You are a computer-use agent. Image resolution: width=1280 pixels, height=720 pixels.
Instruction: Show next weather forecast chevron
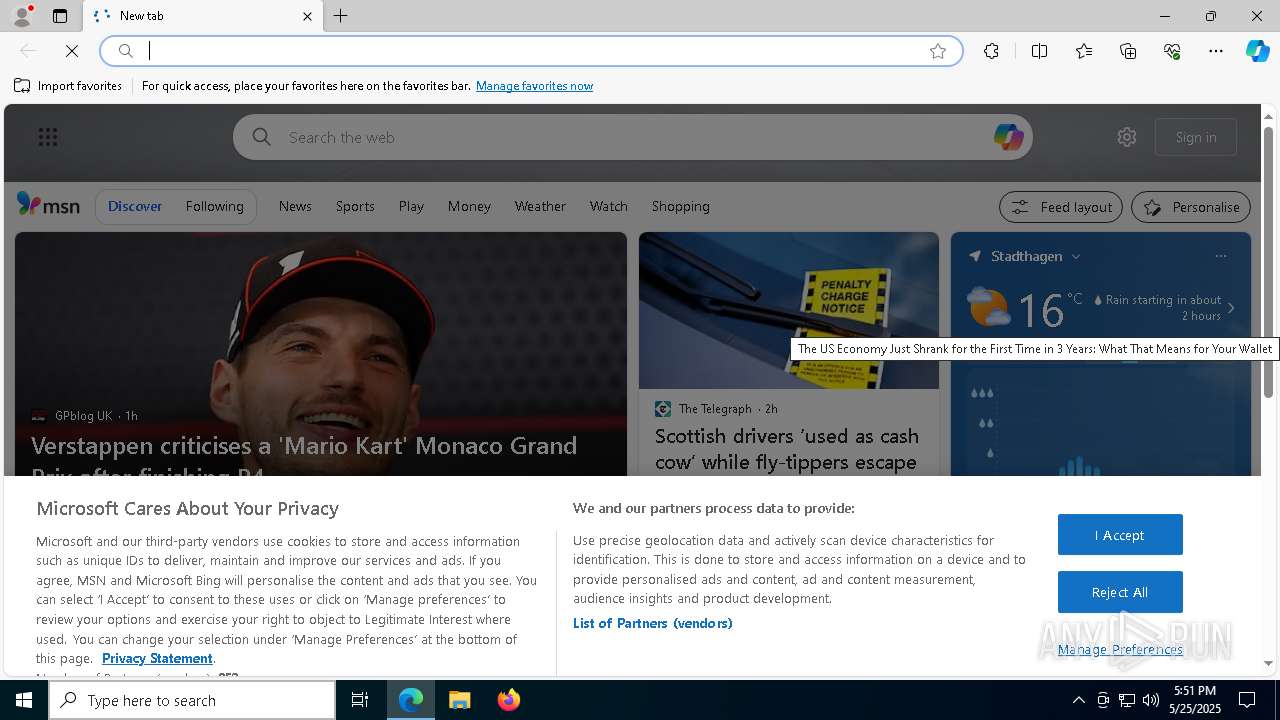(x=1231, y=308)
